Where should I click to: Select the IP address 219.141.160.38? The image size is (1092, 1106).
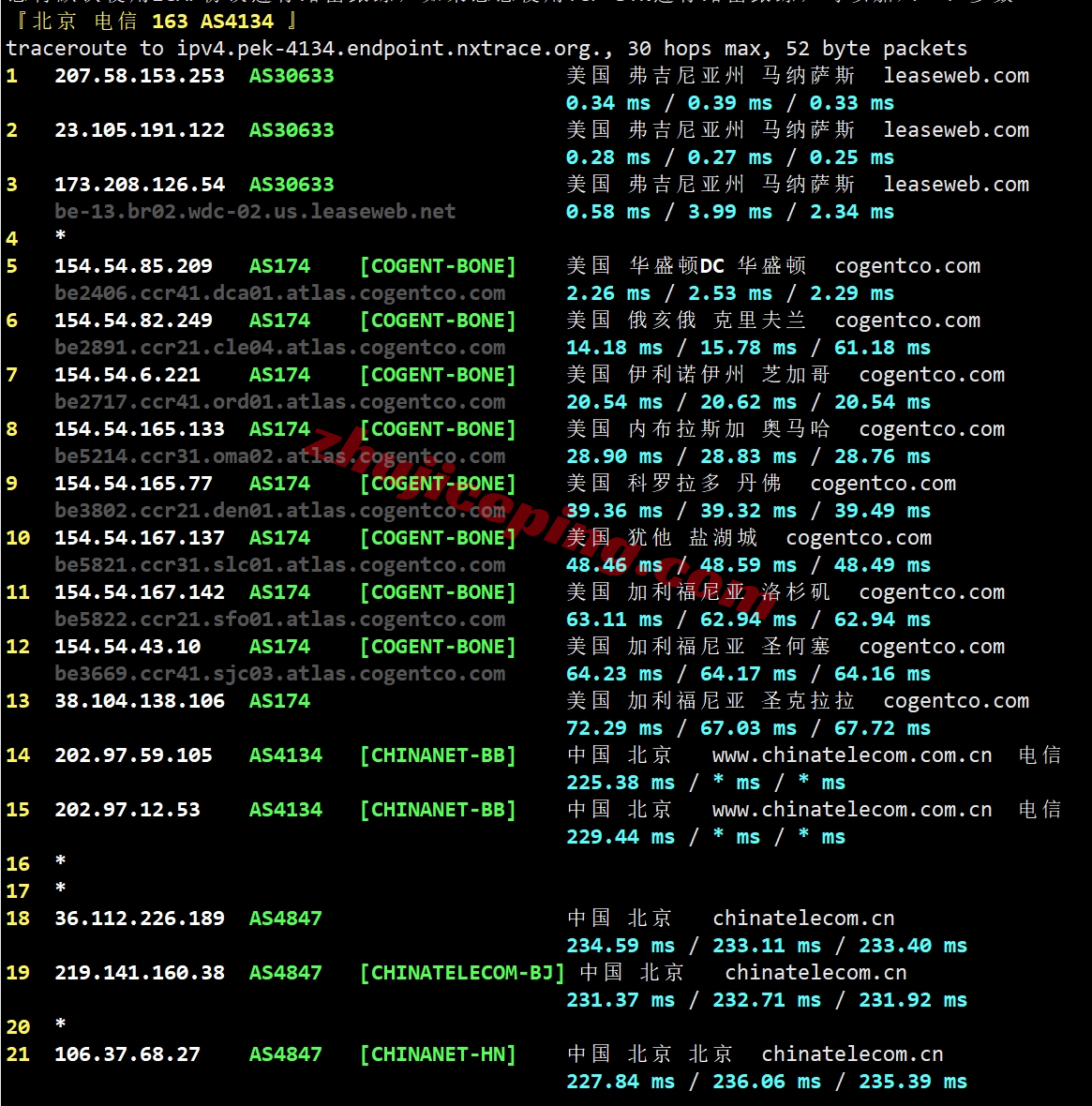coord(140,972)
